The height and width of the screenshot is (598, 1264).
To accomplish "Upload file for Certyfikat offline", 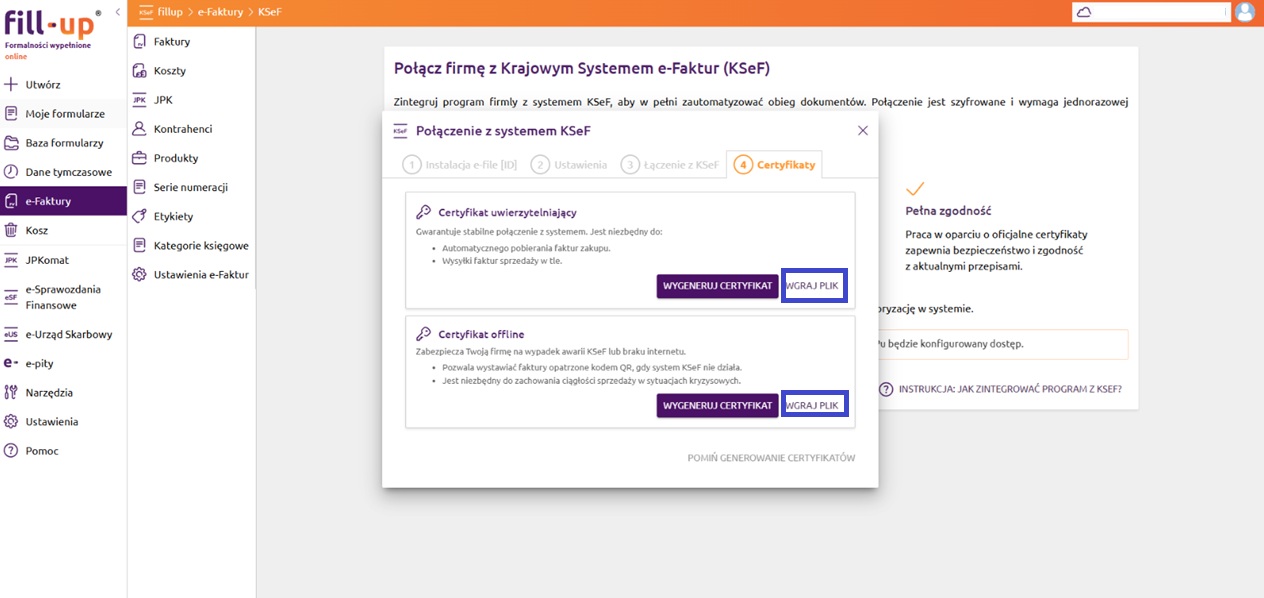I will click(813, 405).
